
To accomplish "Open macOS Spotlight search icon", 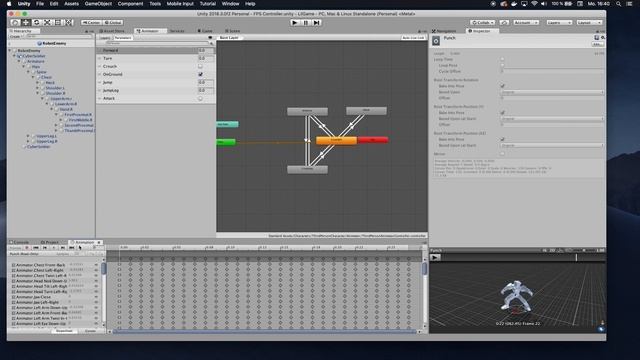I will click(x=619, y=4).
